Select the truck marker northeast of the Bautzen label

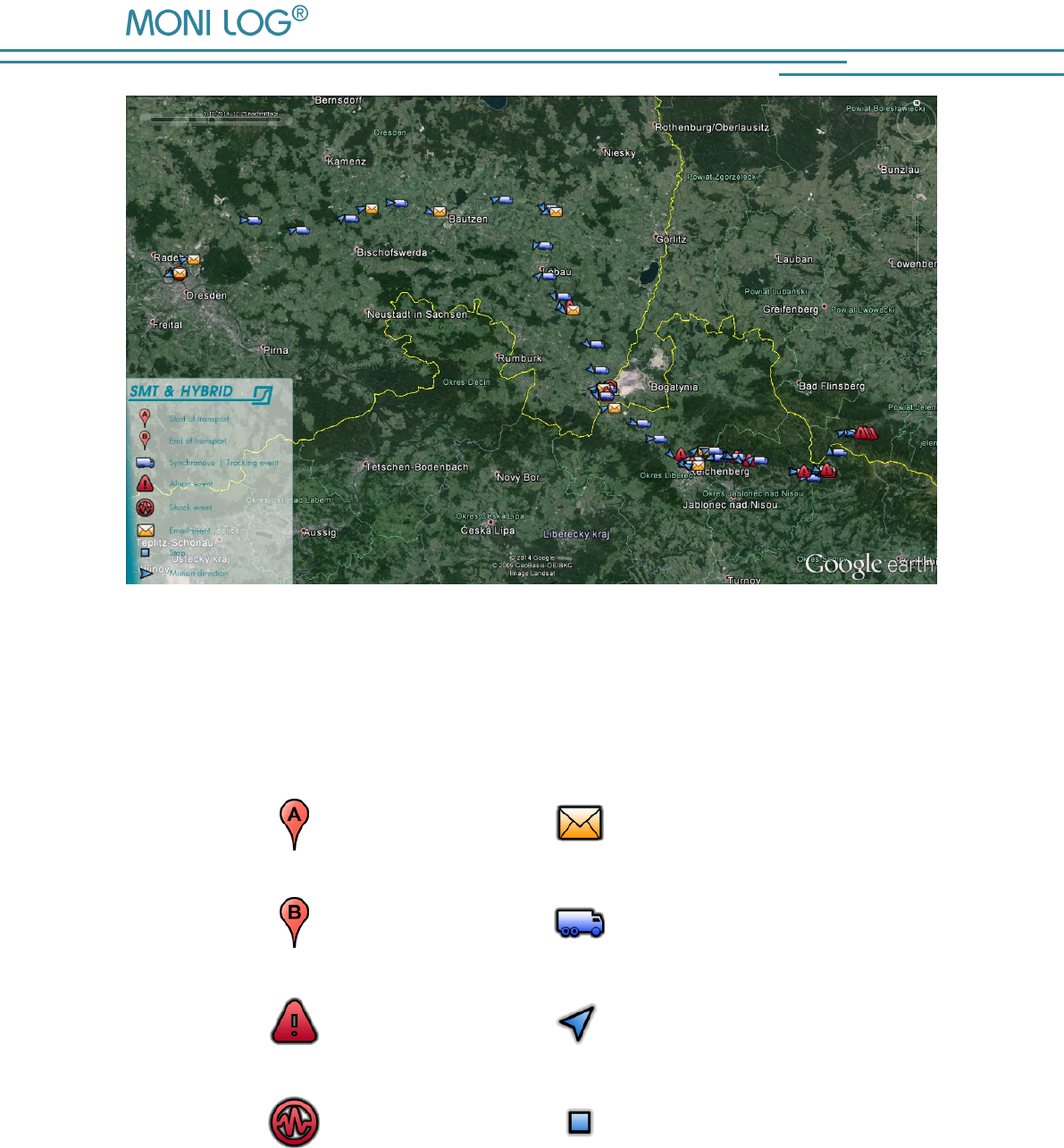click(504, 200)
